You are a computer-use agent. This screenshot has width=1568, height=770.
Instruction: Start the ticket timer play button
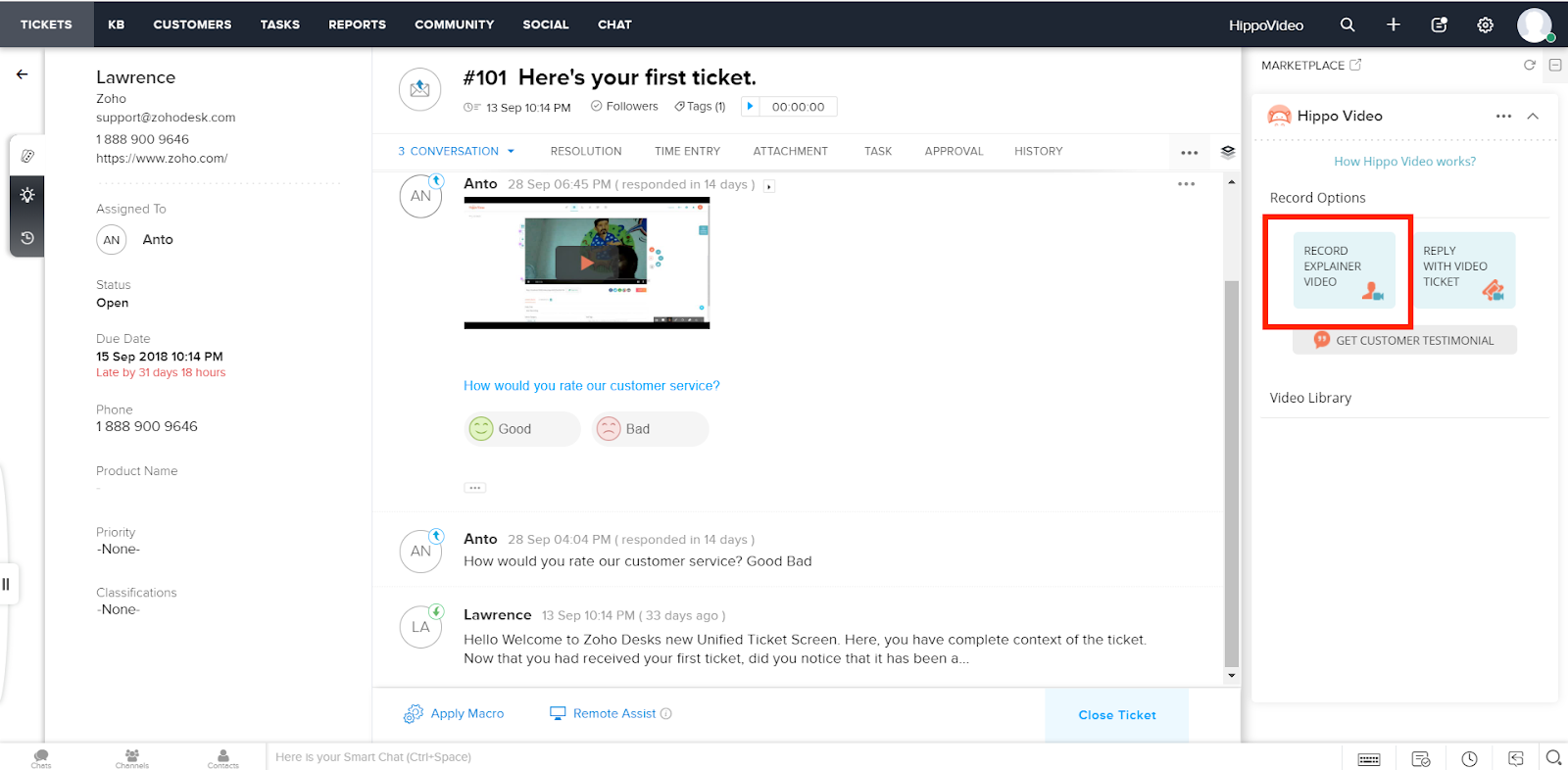coord(750,106)
